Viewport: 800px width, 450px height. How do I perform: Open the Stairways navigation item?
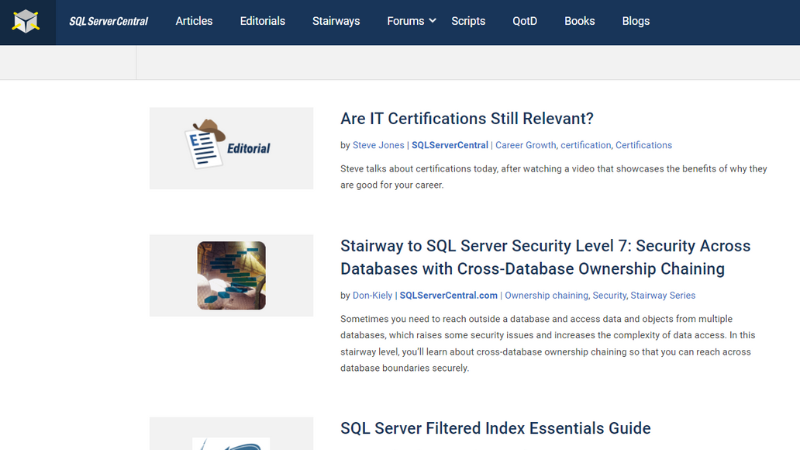click(336, 21)
